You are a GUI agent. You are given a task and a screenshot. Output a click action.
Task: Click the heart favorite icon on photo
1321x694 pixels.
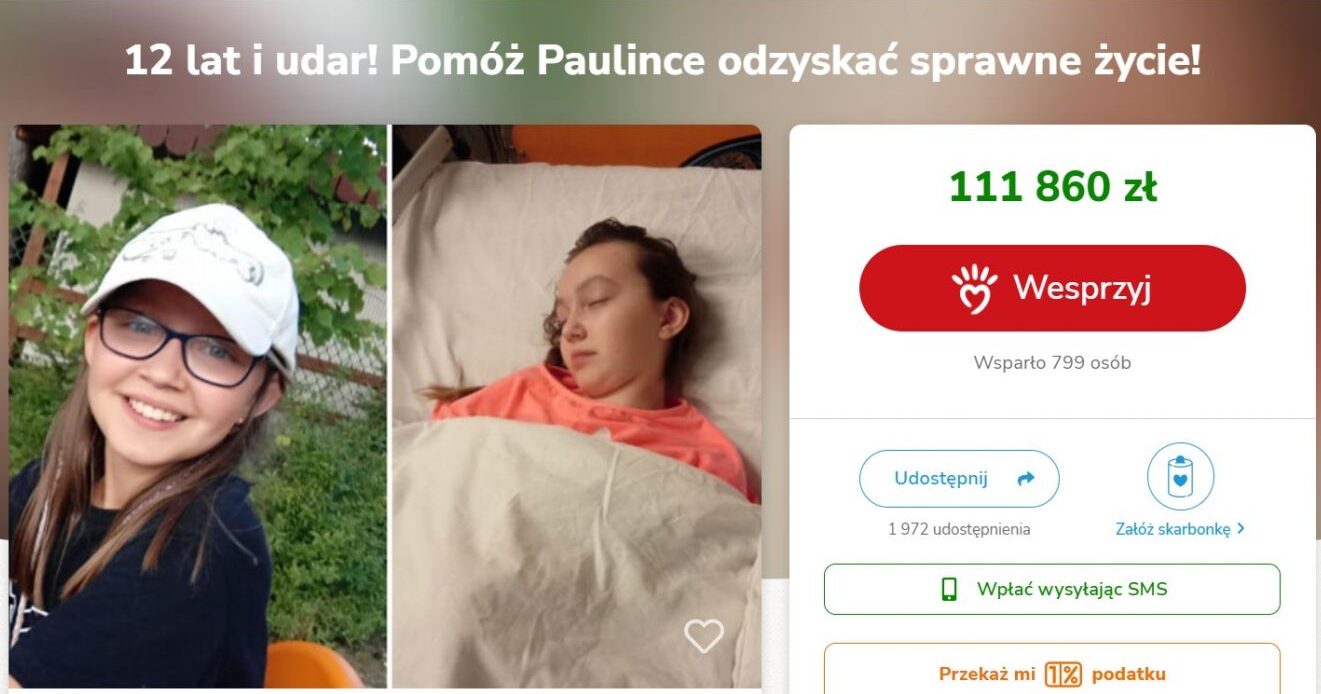pyautogui.click(x=703, y=635)
